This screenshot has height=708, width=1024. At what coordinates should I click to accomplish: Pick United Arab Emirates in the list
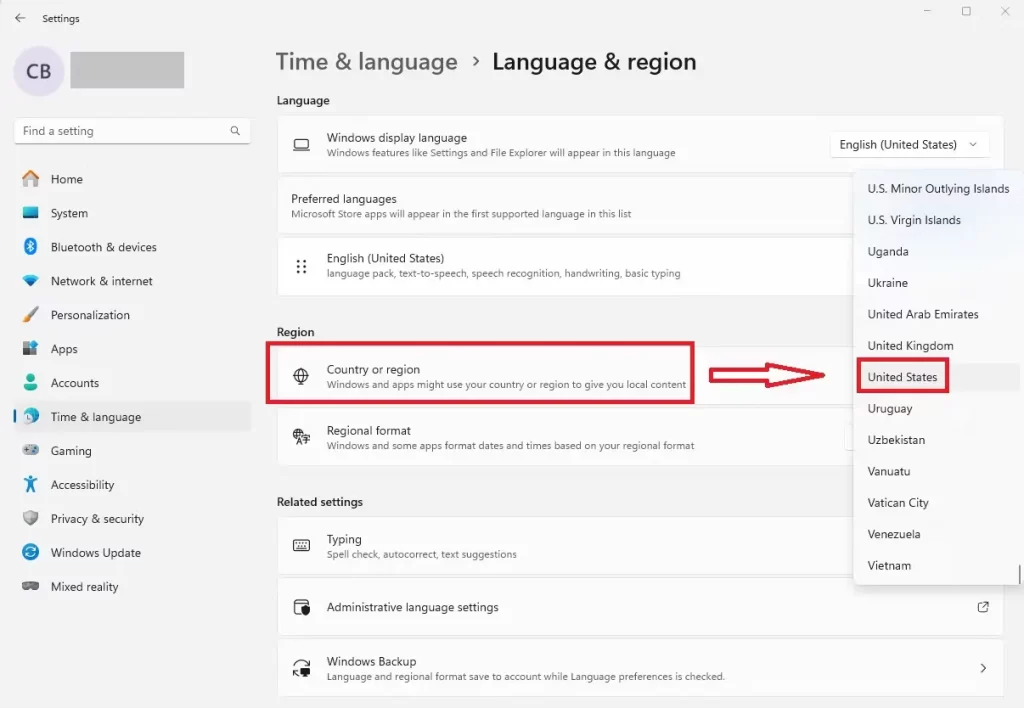(x=923, y=314)
